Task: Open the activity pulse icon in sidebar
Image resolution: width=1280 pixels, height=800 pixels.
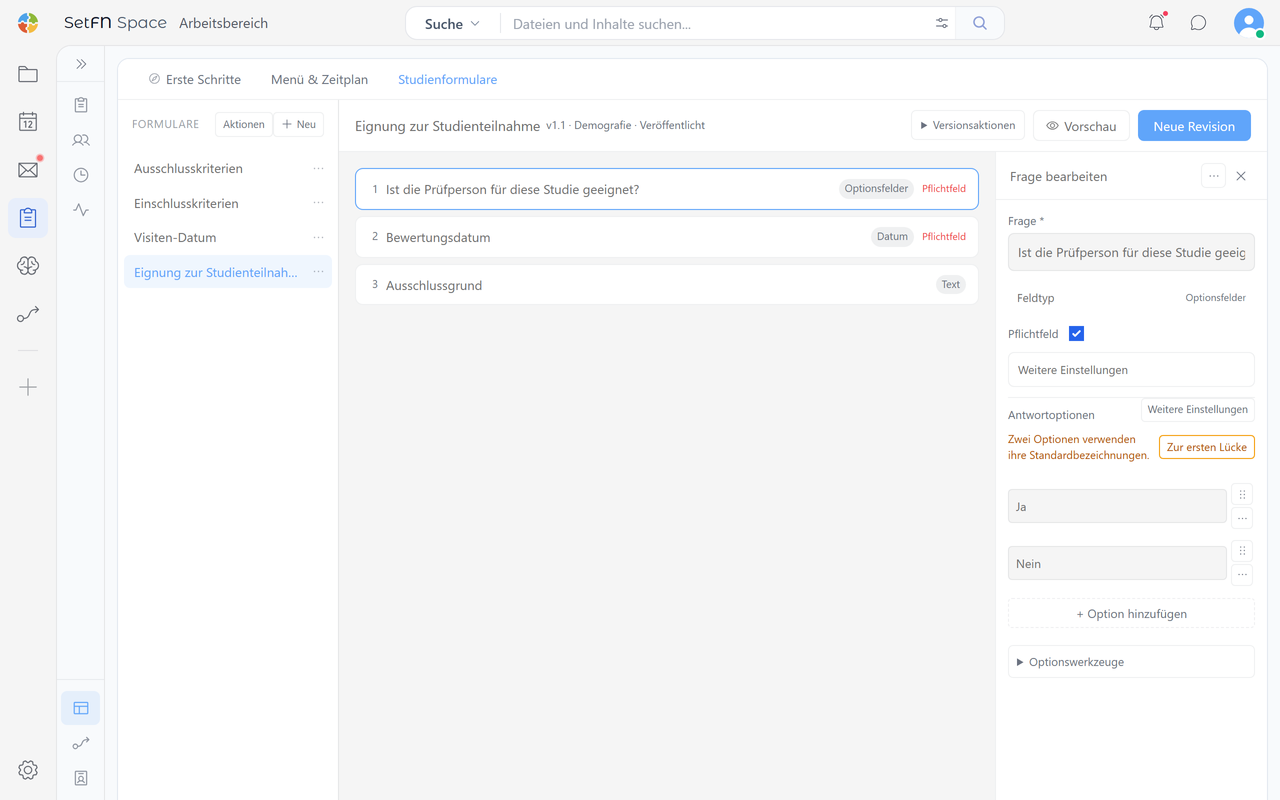Action: click(x=81, y=210)
